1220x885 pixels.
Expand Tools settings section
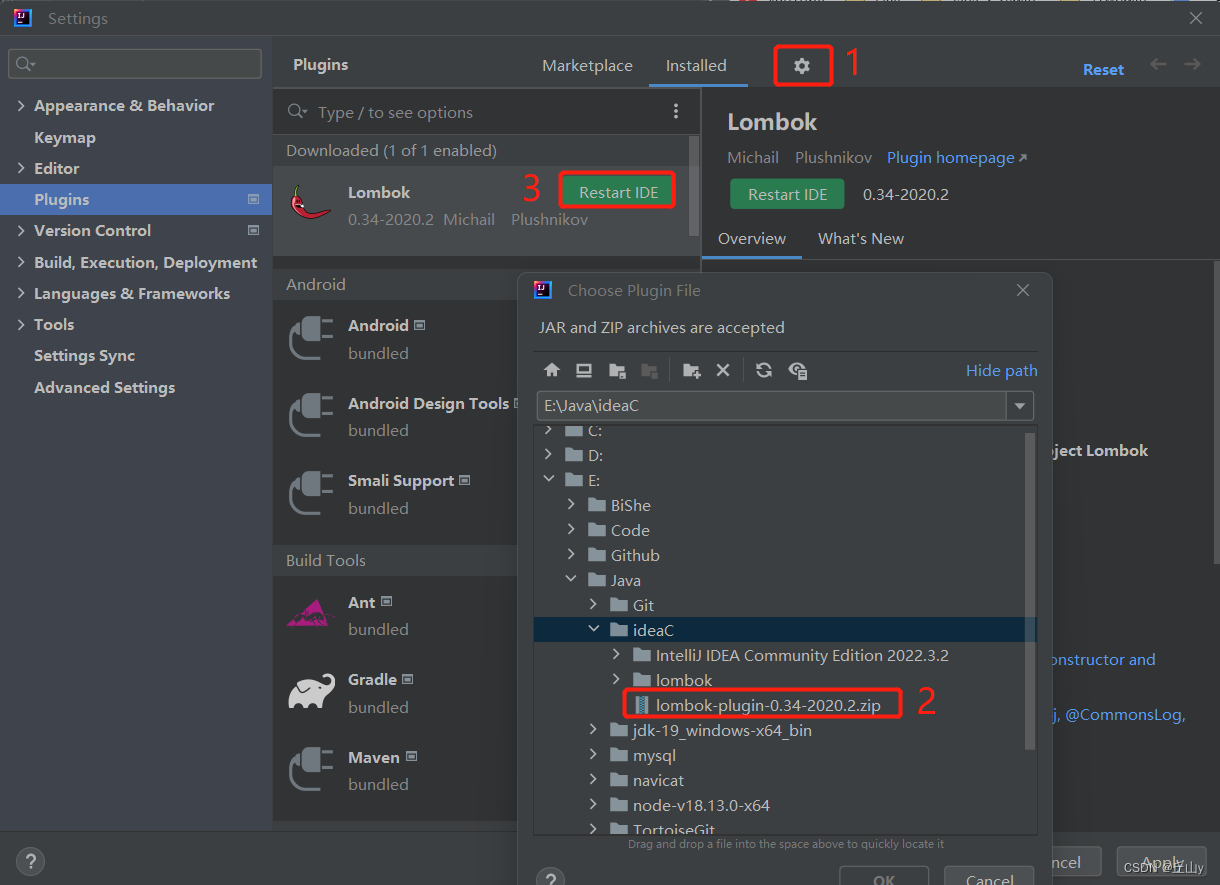pyautogui.click(x=21, y=324)
